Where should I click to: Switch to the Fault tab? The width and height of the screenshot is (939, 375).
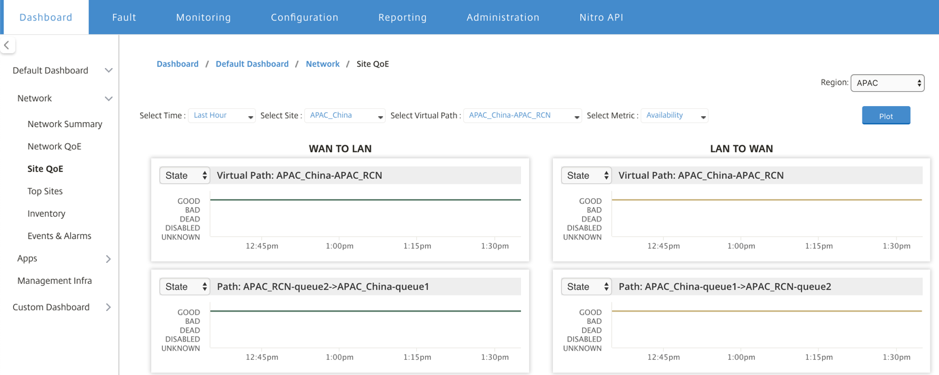click(x=124, y=17)
